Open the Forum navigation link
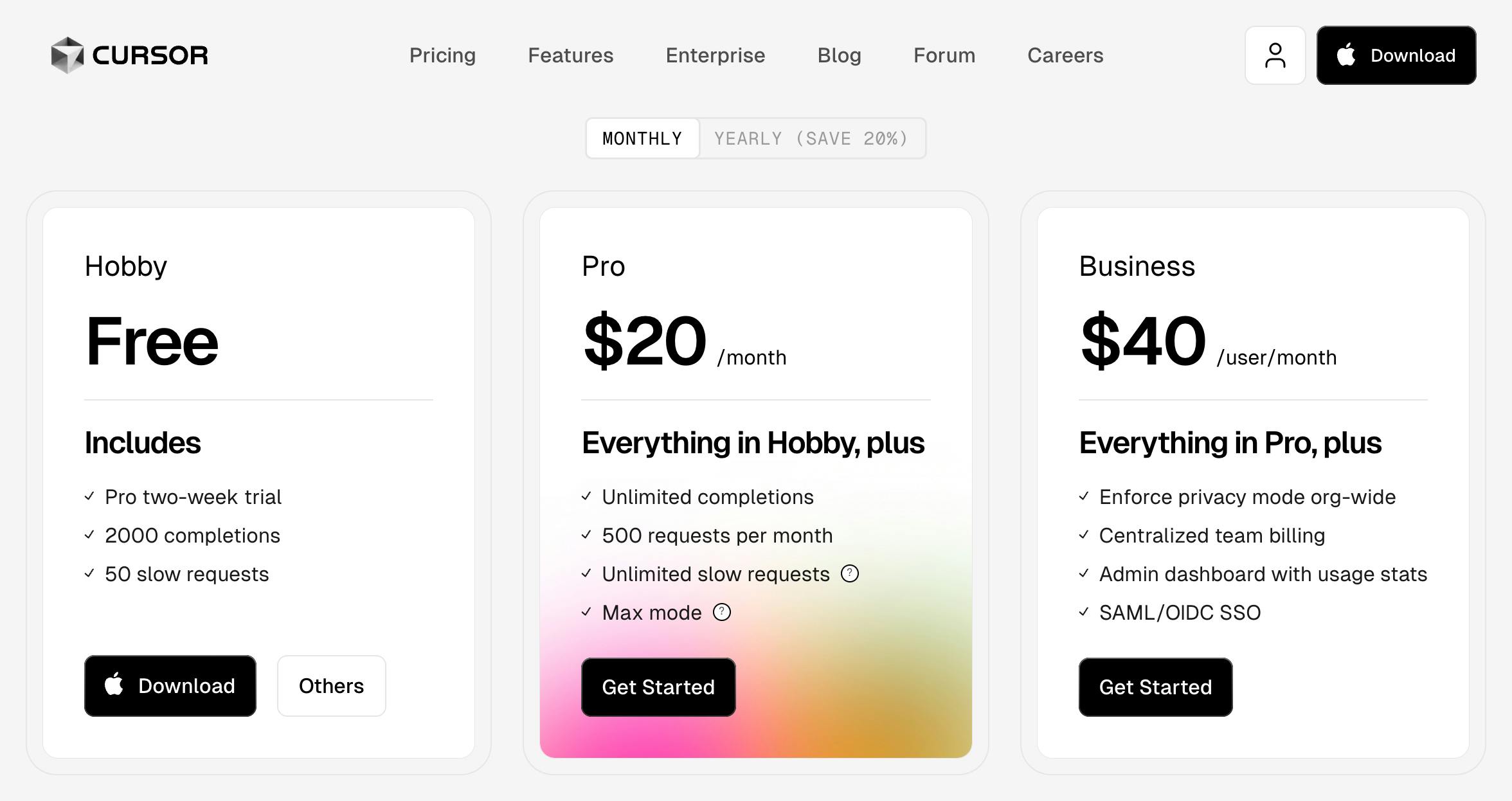The height and width of the screenshot is (801, 1512). (944, 55)
